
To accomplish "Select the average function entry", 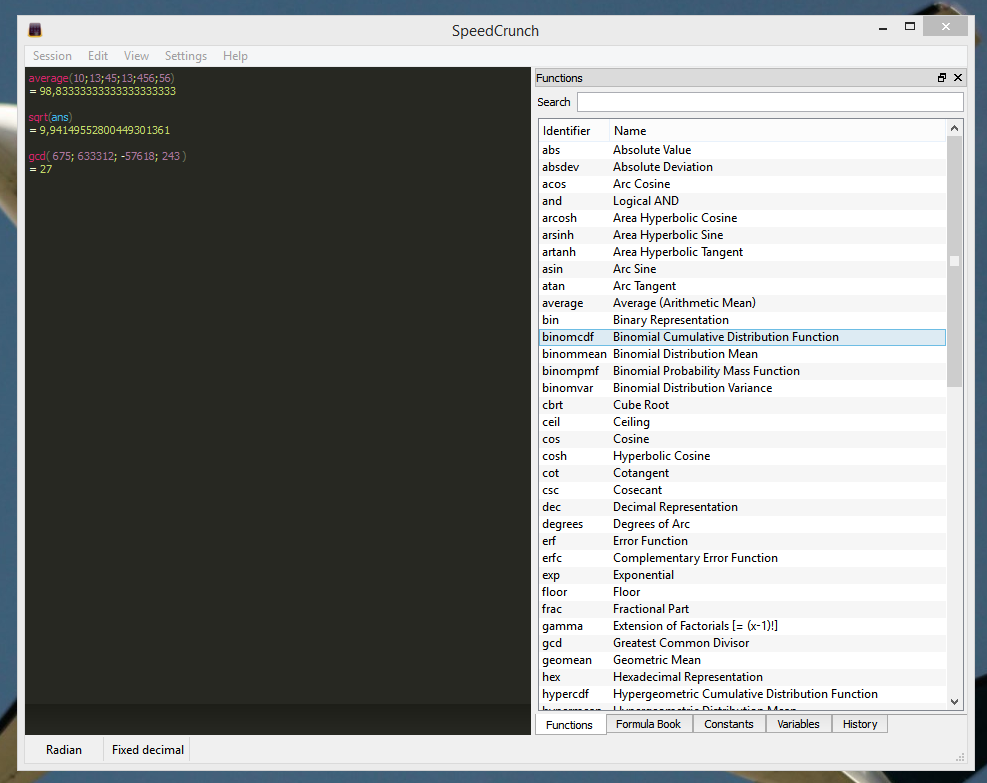I will click(600, 302).
